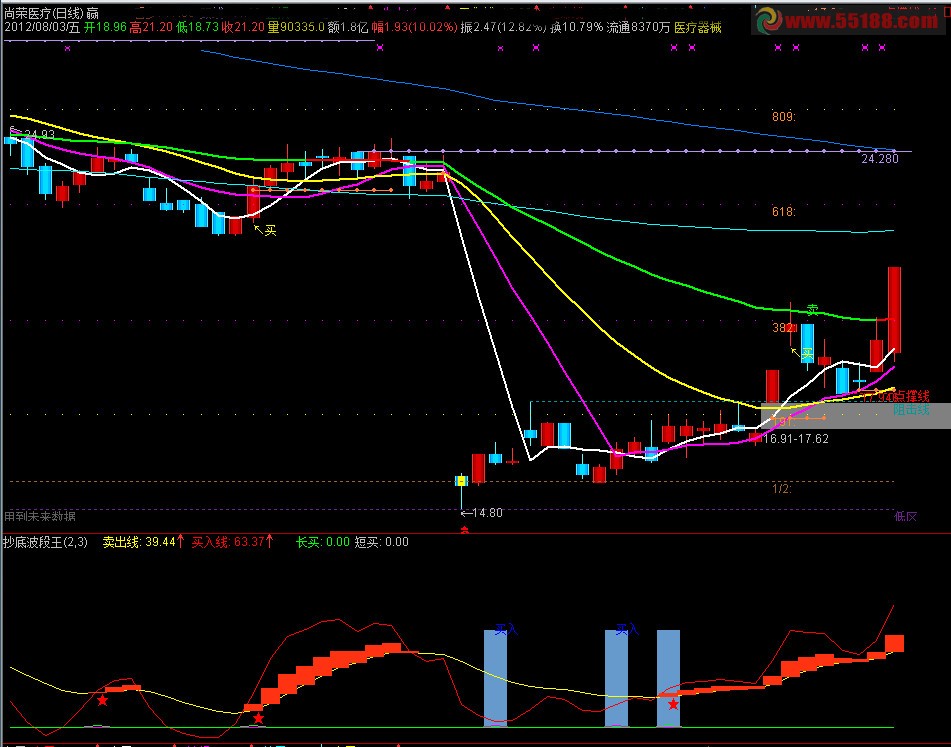
Task: Click the amplitude value 振2.47(12.82%)
Action: pyautogui.click(x=503, y=28)
